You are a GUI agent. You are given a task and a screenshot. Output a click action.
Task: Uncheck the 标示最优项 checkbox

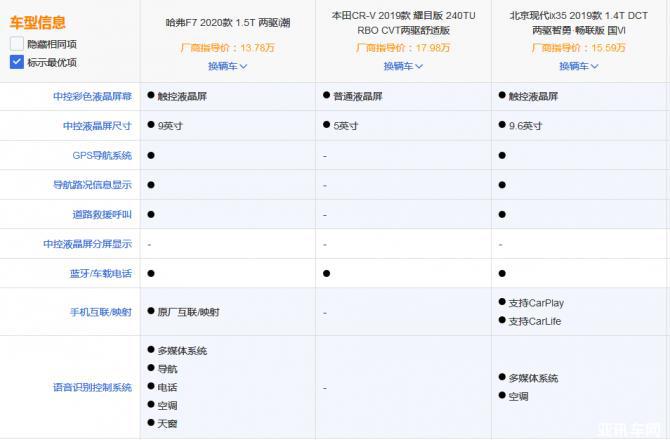click(x=17, y=62)
